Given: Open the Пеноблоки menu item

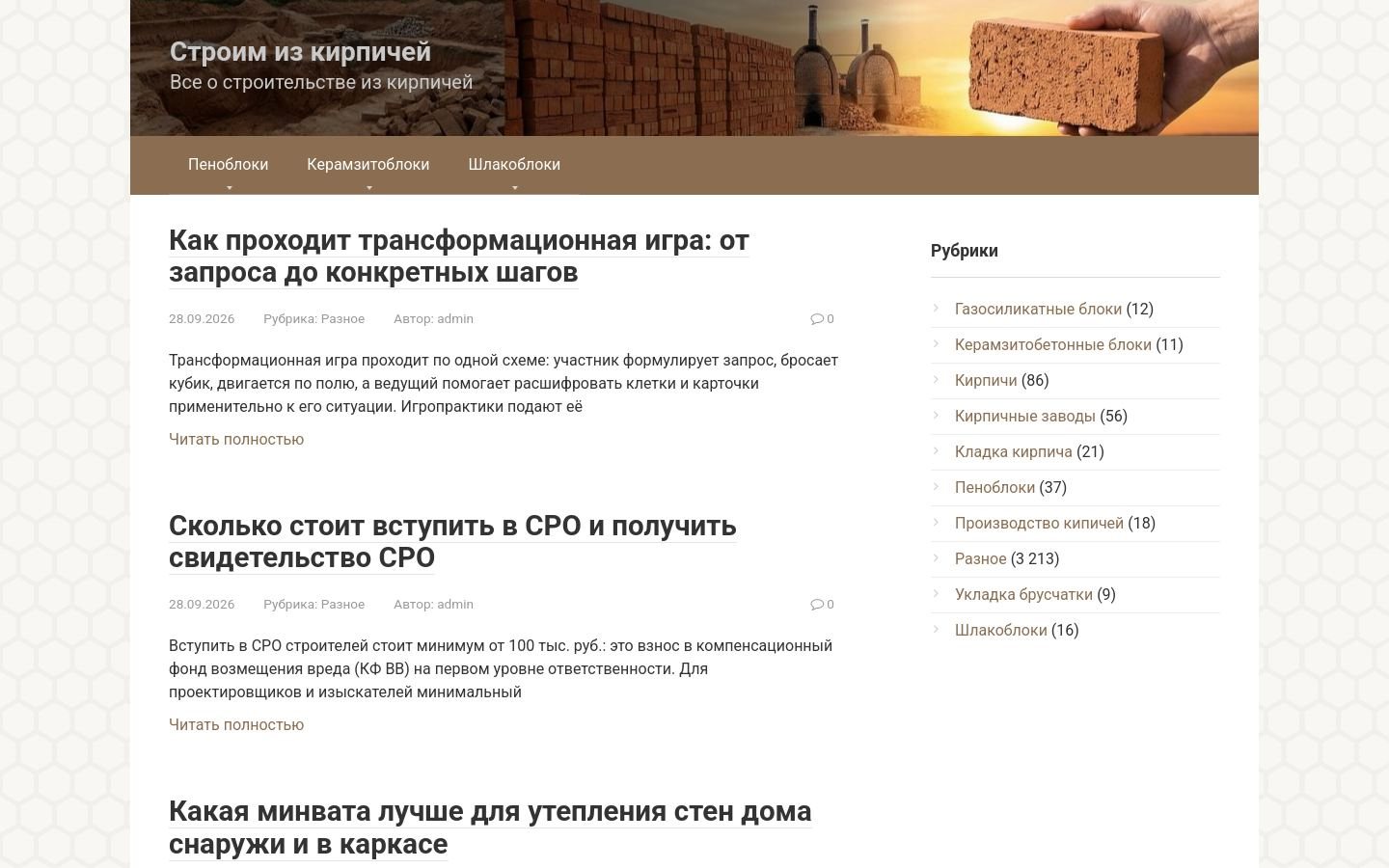Looking at the screenshot, I should [x=229, y=164].
